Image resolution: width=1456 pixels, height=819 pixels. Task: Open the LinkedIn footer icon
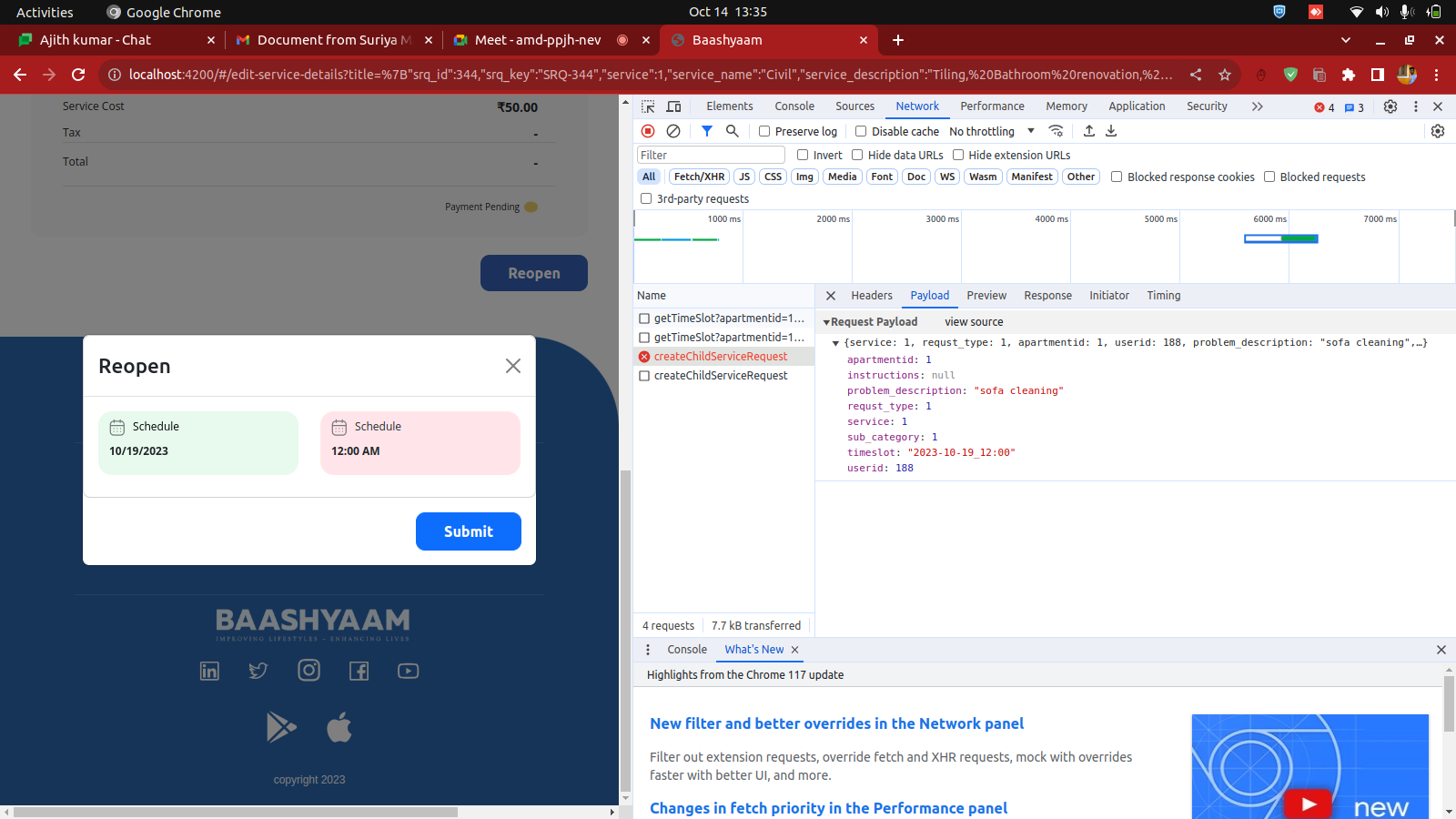coord(209,672)
